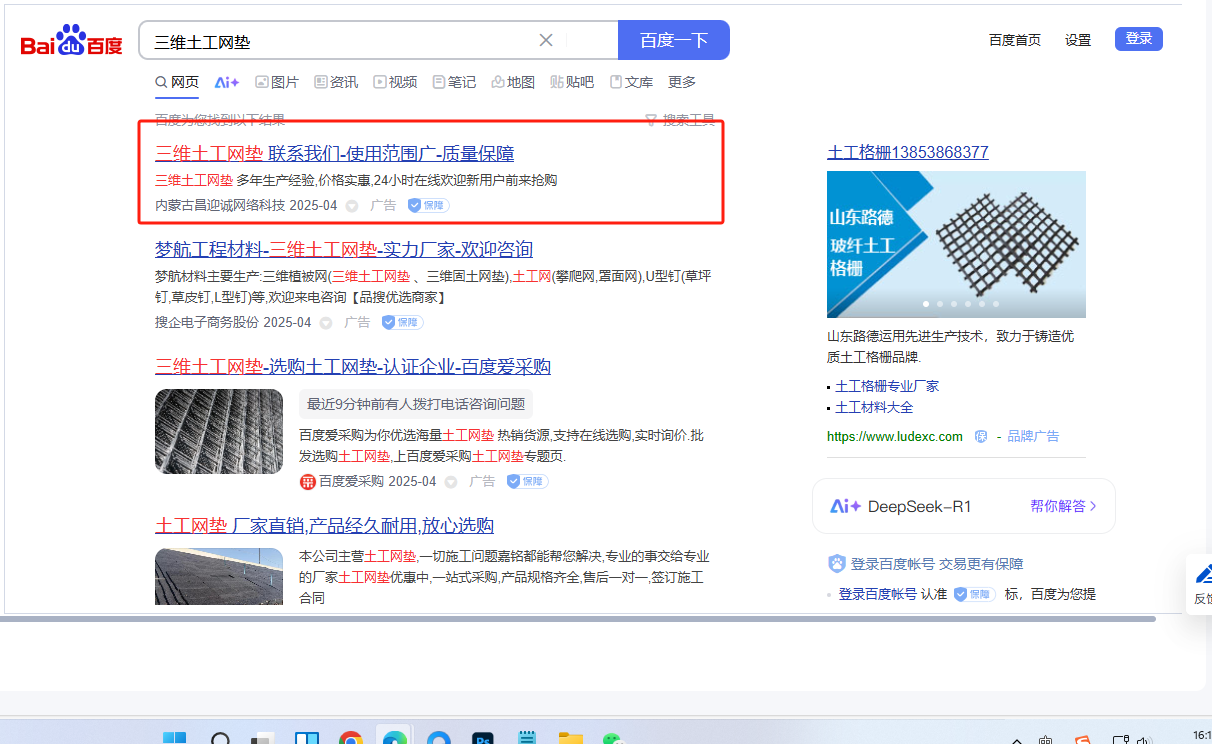Expand dropdown arrow beside 百度爱采购 2025-04

[451, 482]
